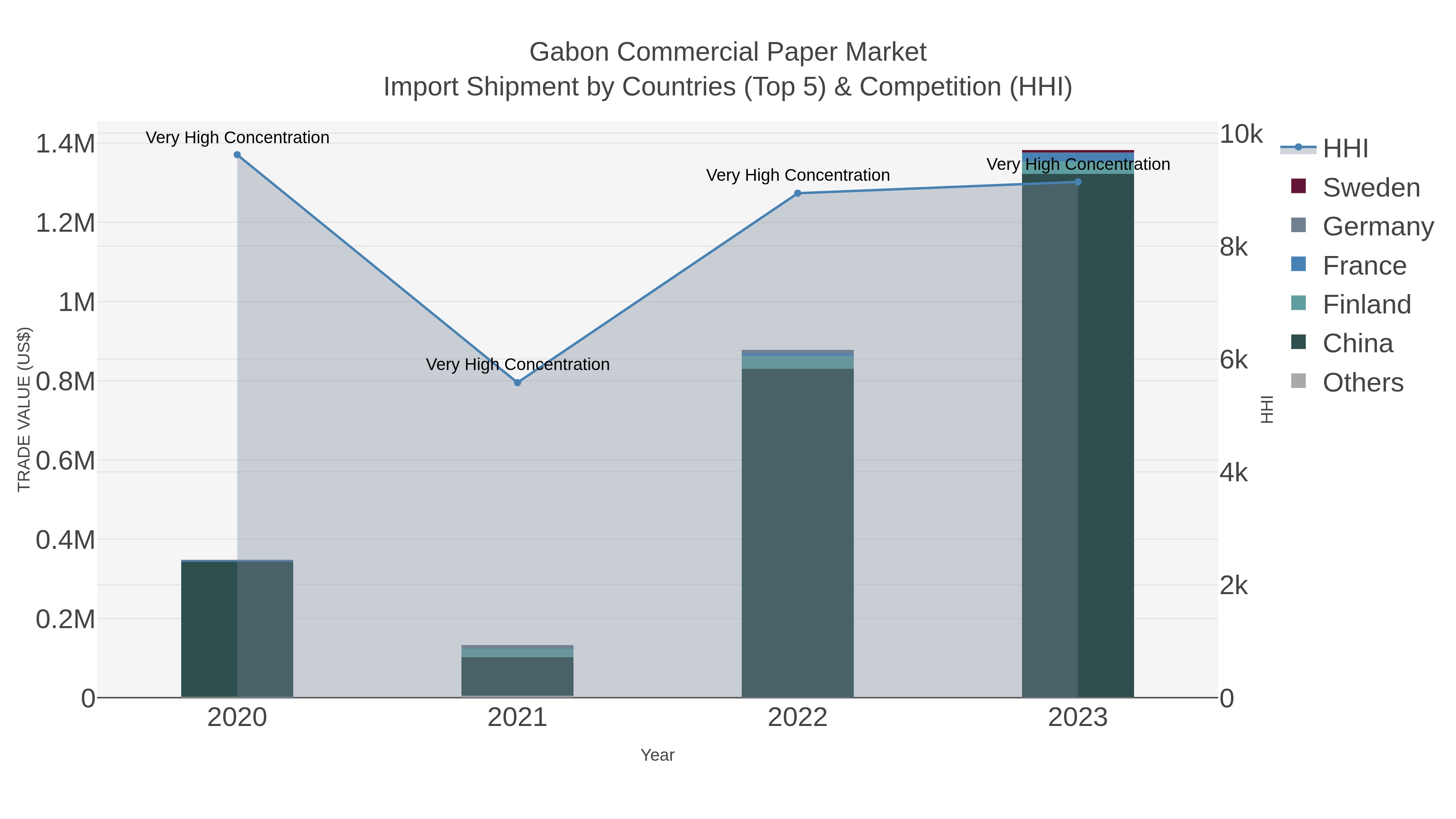Click the 2022 Very High Concentration annotation
Viewport: 1456px width, 819px height.
tap(798, 175)
